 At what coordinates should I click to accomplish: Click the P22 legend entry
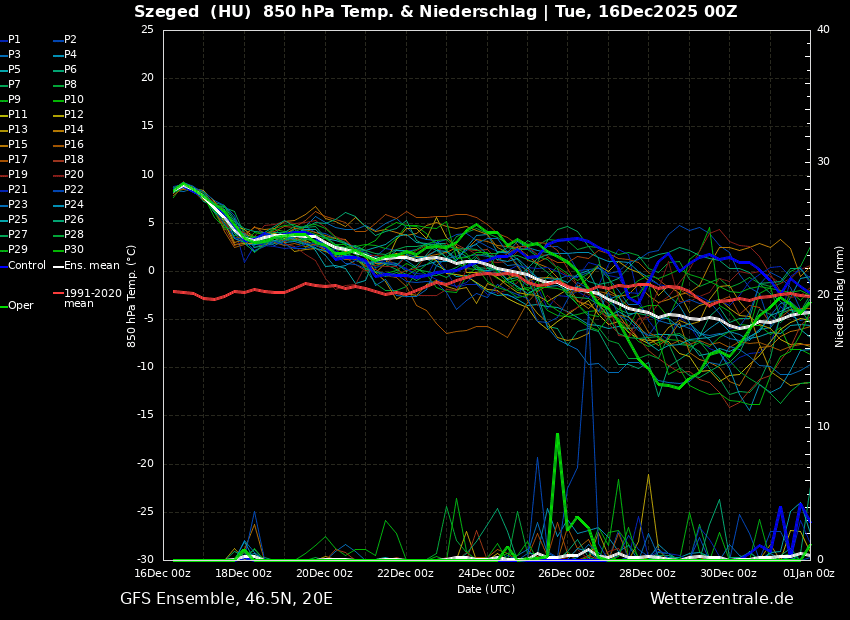(x=74, y=190)
